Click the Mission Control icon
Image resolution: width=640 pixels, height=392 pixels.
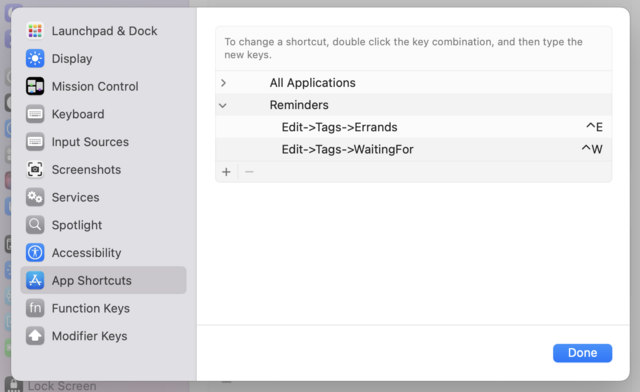click(35, 87)
